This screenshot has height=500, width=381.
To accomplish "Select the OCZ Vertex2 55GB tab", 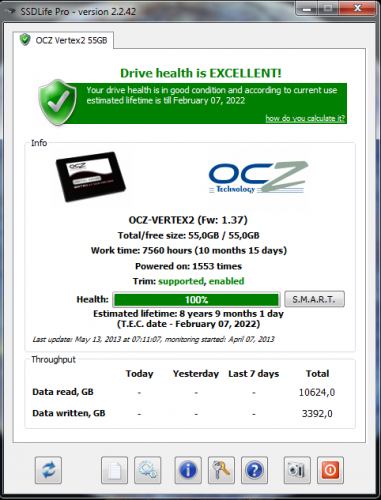I will click(x=63, y=40).
